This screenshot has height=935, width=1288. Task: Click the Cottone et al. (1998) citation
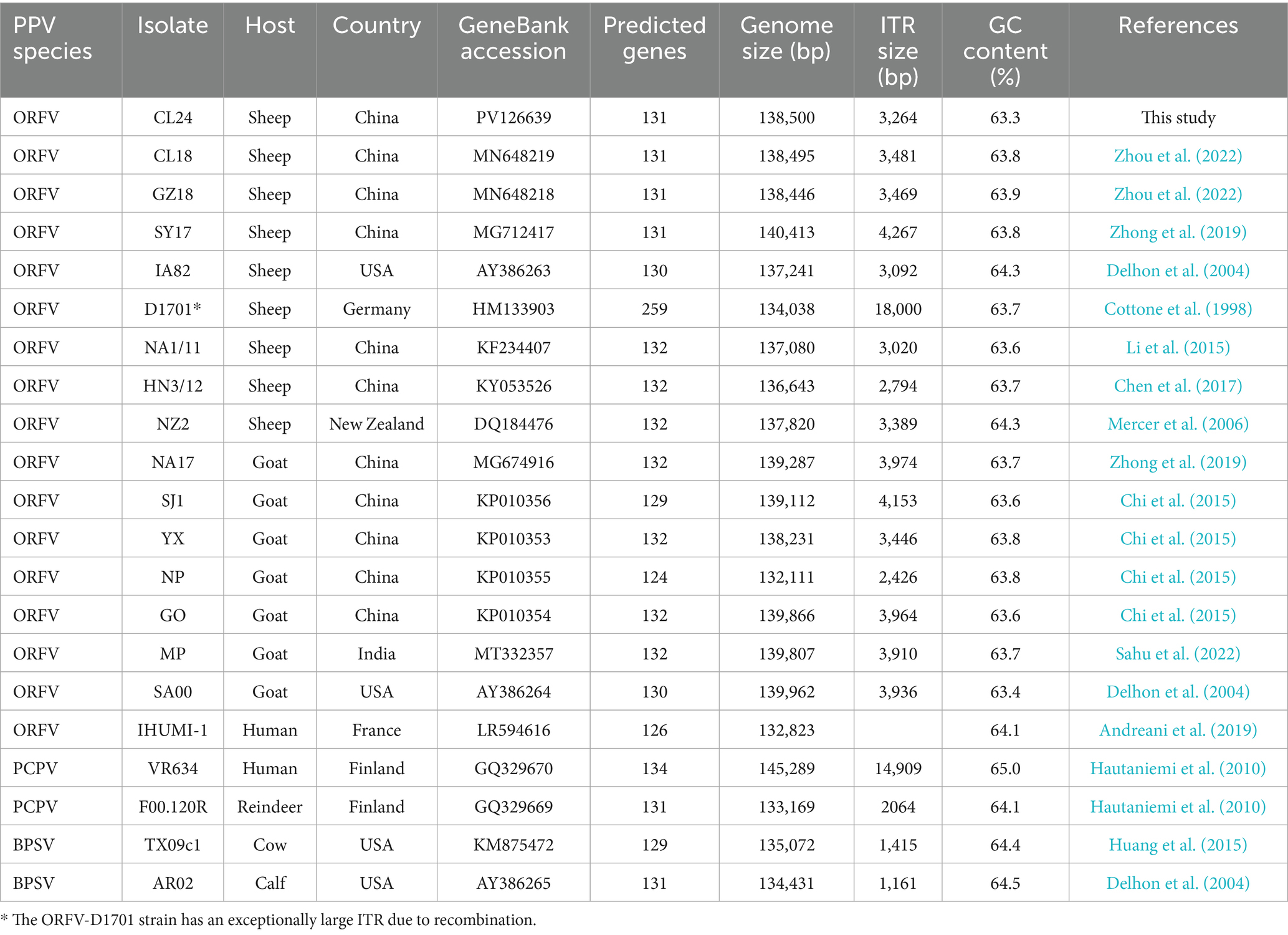coord(1177,309)
